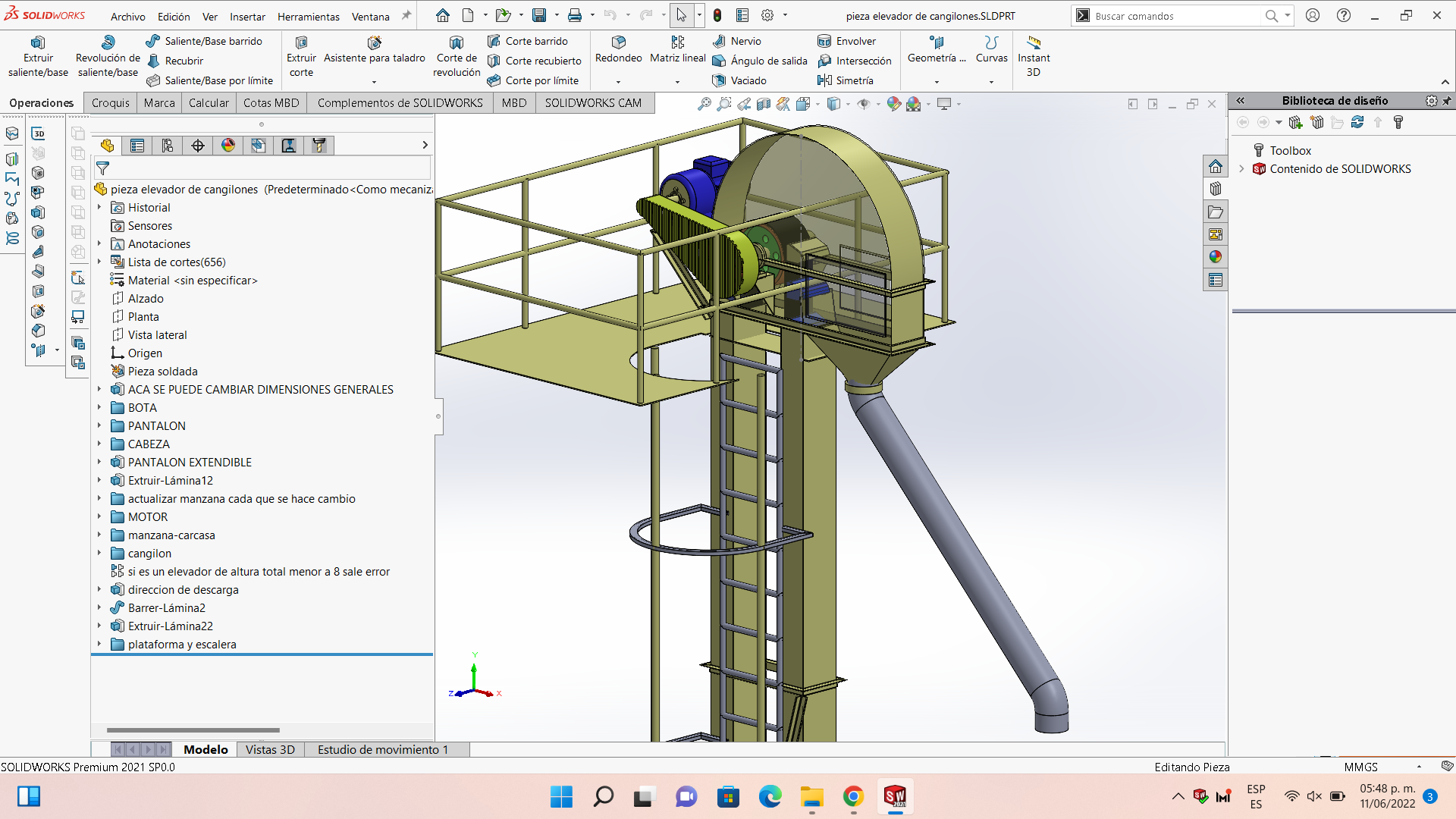Open the Matriz lineal dropdown arrow
The height and width of the screenshot is (819, 1456).
[x=677, y=82]
